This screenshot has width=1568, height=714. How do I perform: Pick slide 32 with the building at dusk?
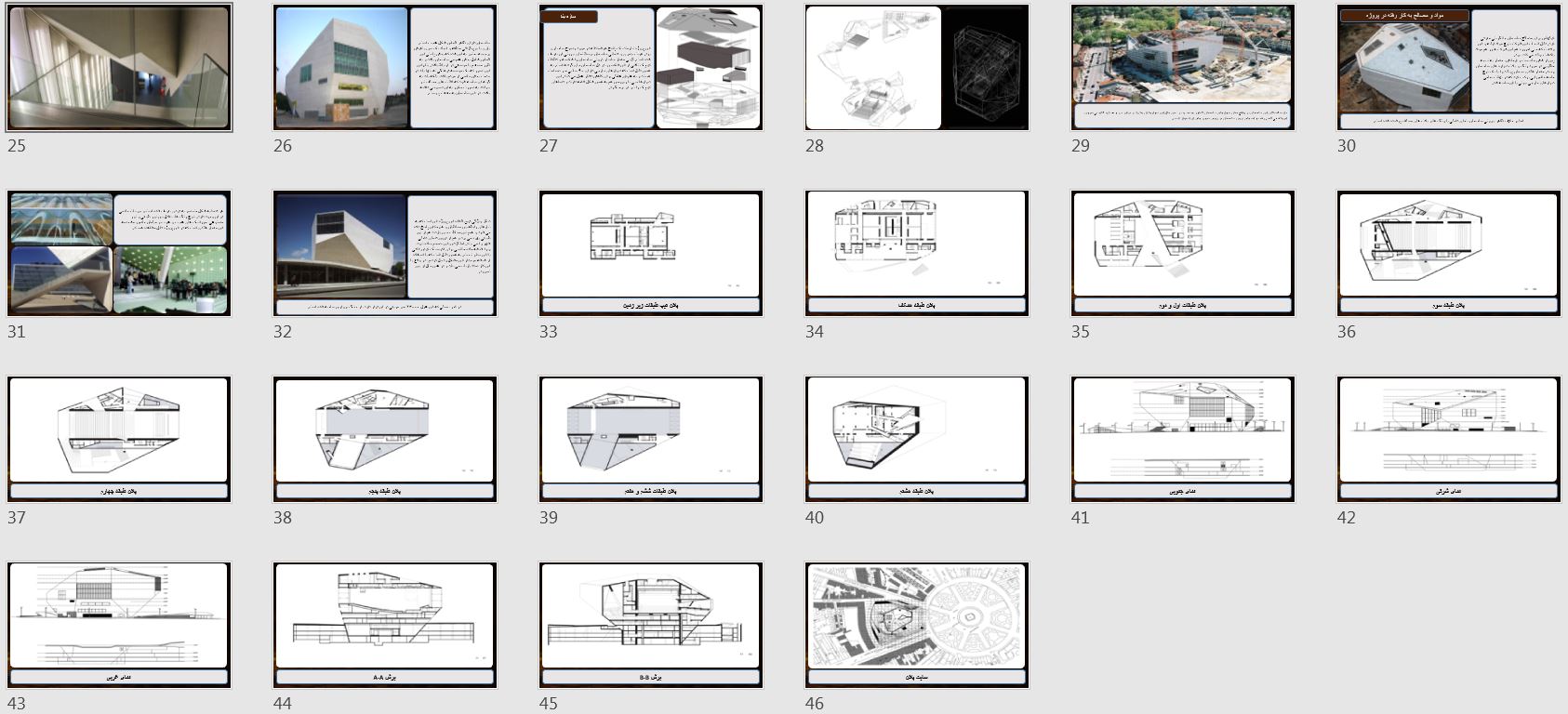[385, 254]
